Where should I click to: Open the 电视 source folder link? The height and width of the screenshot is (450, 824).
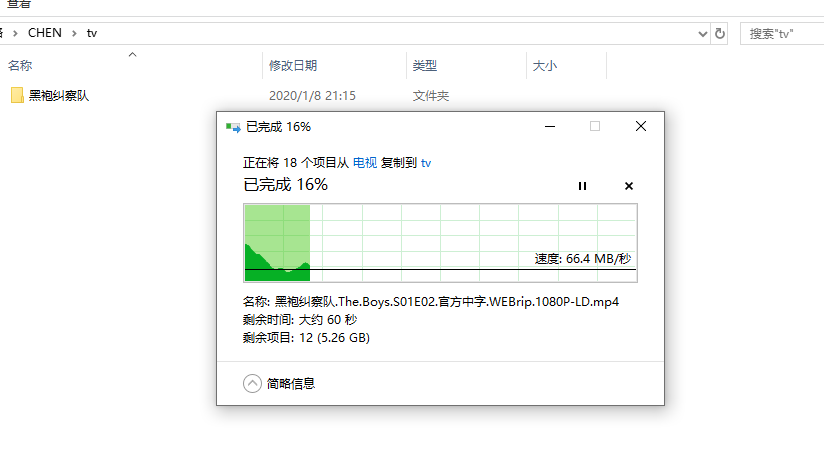pyautogui.click(x=365, y=163)
